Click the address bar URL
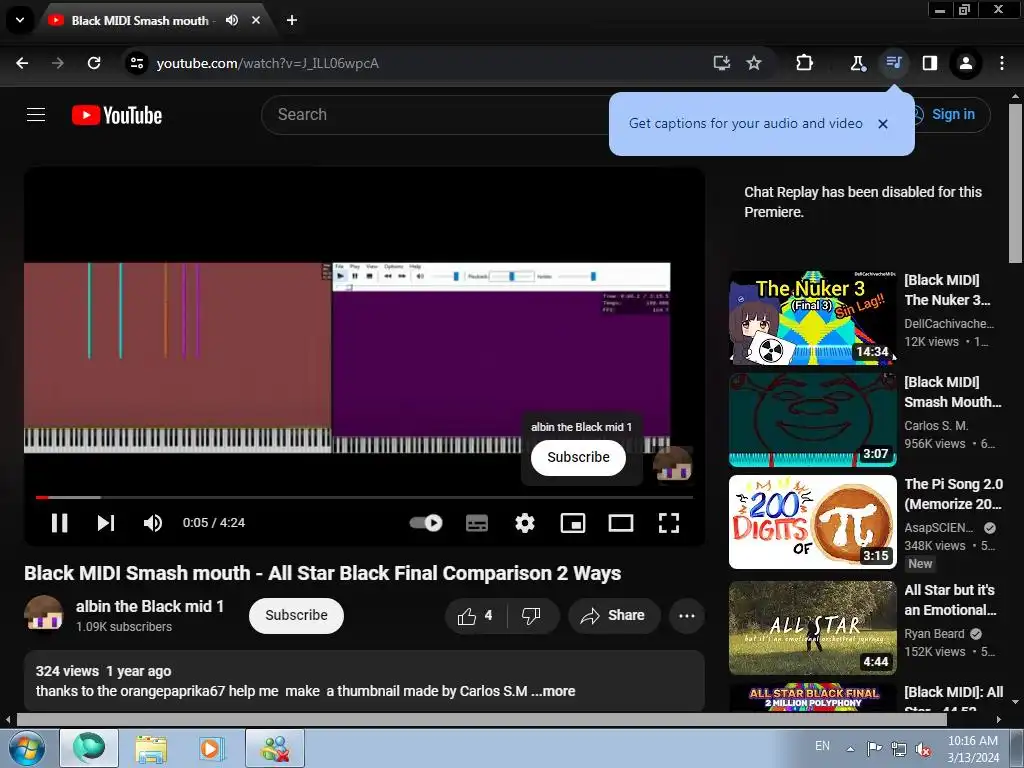Image resolution: width=1024 pixels, height=768 pixels. pos(268,63)
